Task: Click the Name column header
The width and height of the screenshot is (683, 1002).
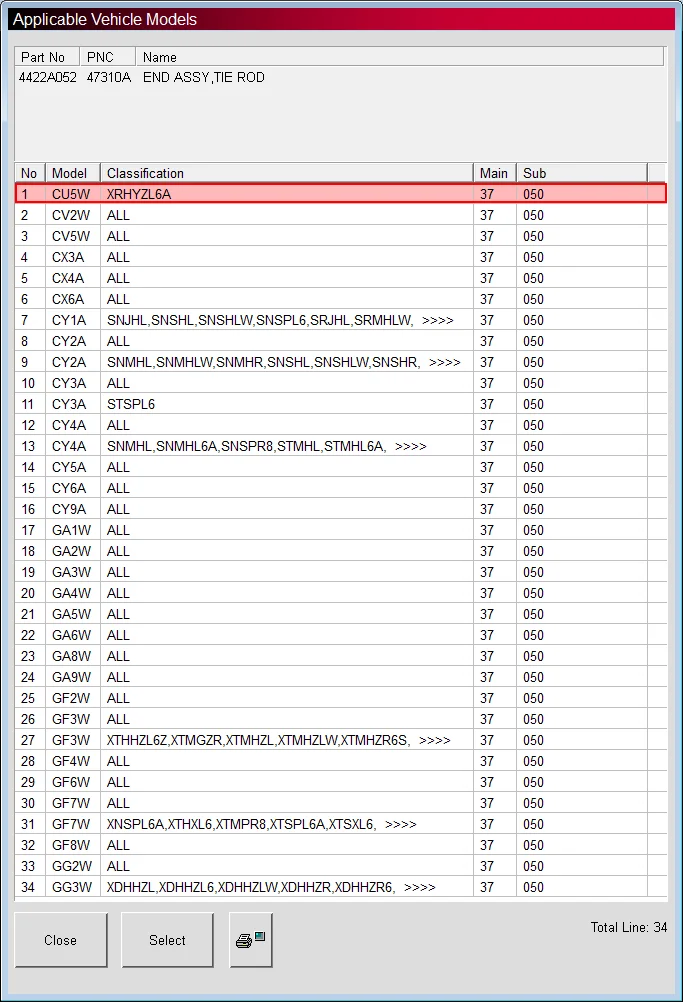Action: (x=399, y=57)
